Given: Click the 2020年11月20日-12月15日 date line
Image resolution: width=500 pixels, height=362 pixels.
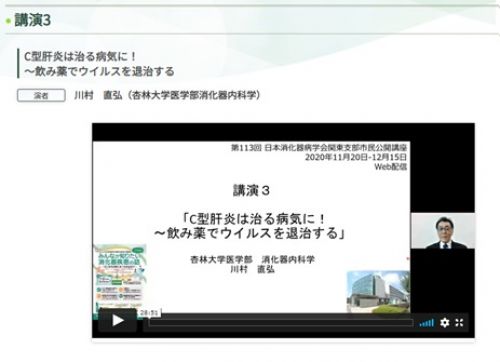Looking at the screenshot, I should 356,157.
